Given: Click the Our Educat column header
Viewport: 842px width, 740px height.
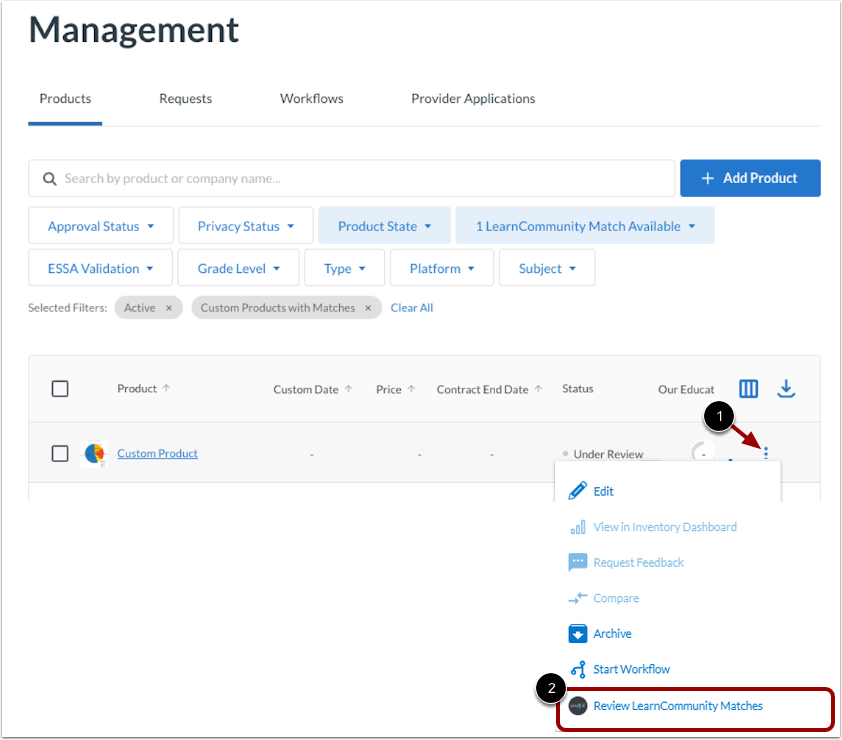Looking at the screenshot, I should [x=686, y=389].
